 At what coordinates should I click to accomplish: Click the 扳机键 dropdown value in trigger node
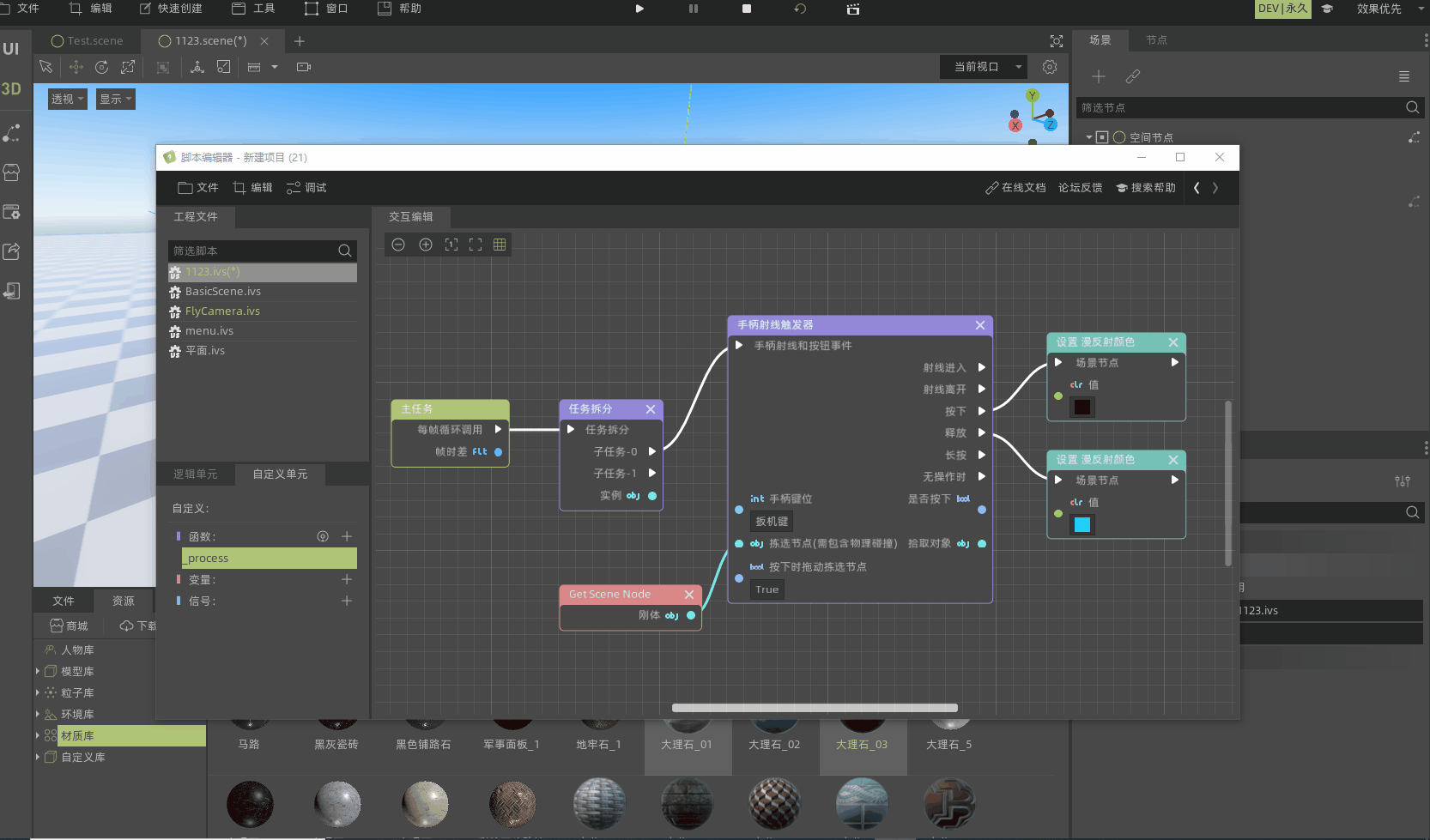(772, 522)
